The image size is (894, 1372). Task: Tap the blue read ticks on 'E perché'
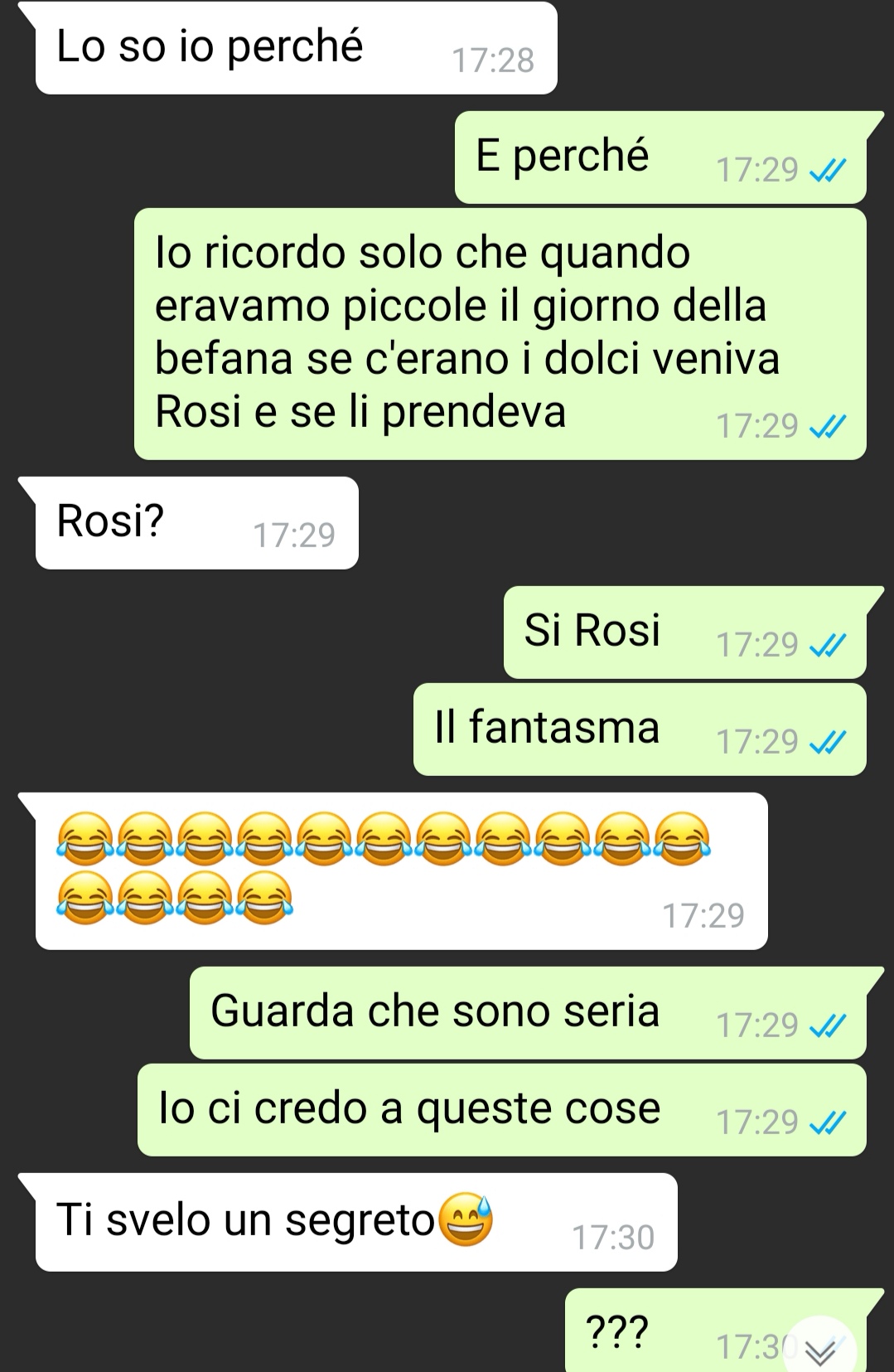828,171
